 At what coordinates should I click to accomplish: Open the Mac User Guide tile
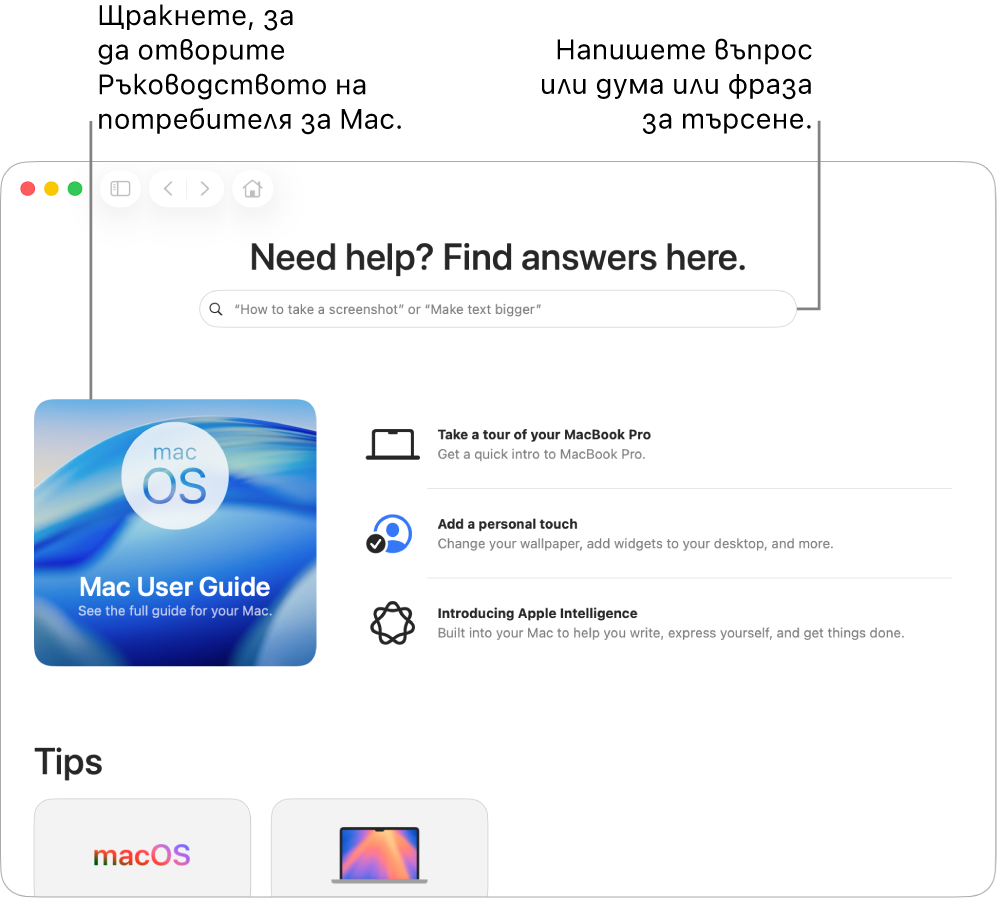(175, 532)
